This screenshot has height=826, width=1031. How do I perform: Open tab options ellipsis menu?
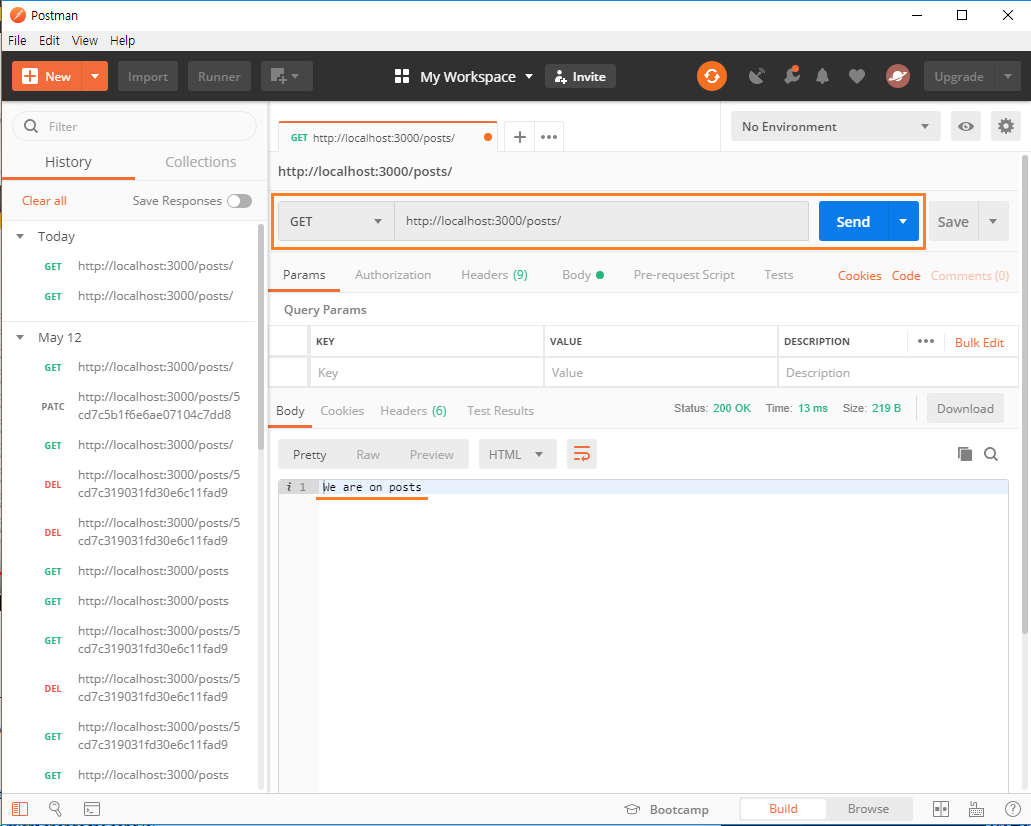549,137
